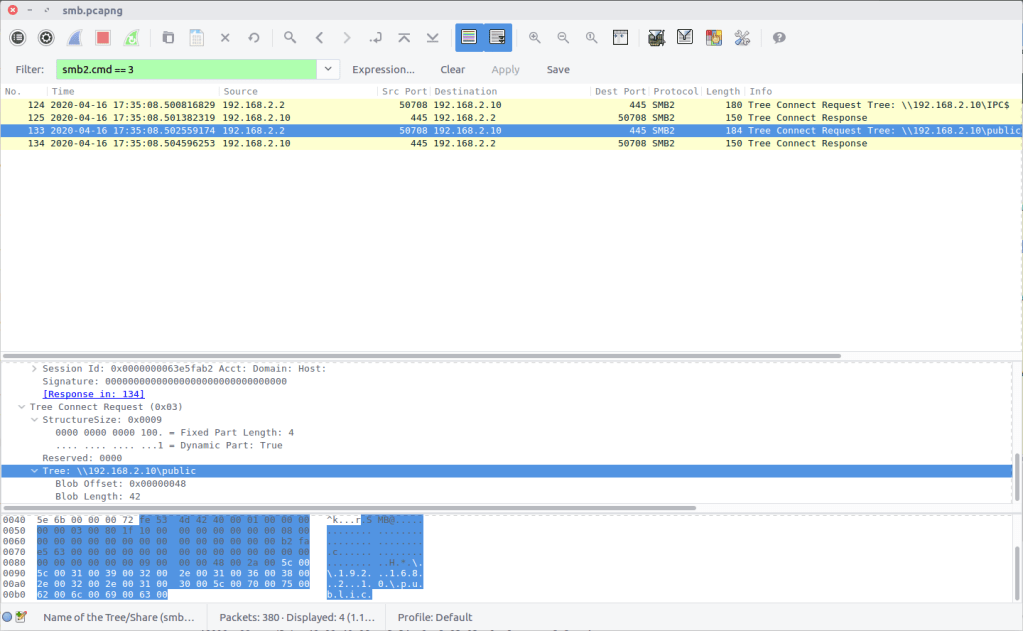This screenshot has height=631, width=1023.
Task: Collapse the Tree Connect Request node
Action: [21, 407]
